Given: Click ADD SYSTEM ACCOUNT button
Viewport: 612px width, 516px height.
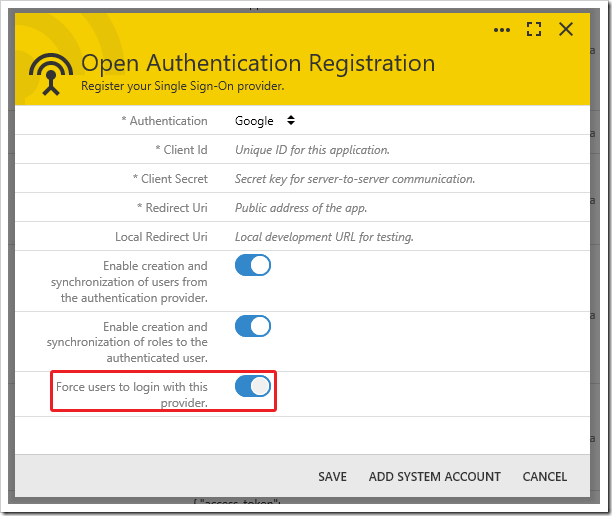Looking at the screenshot, I should pos(434,477).
